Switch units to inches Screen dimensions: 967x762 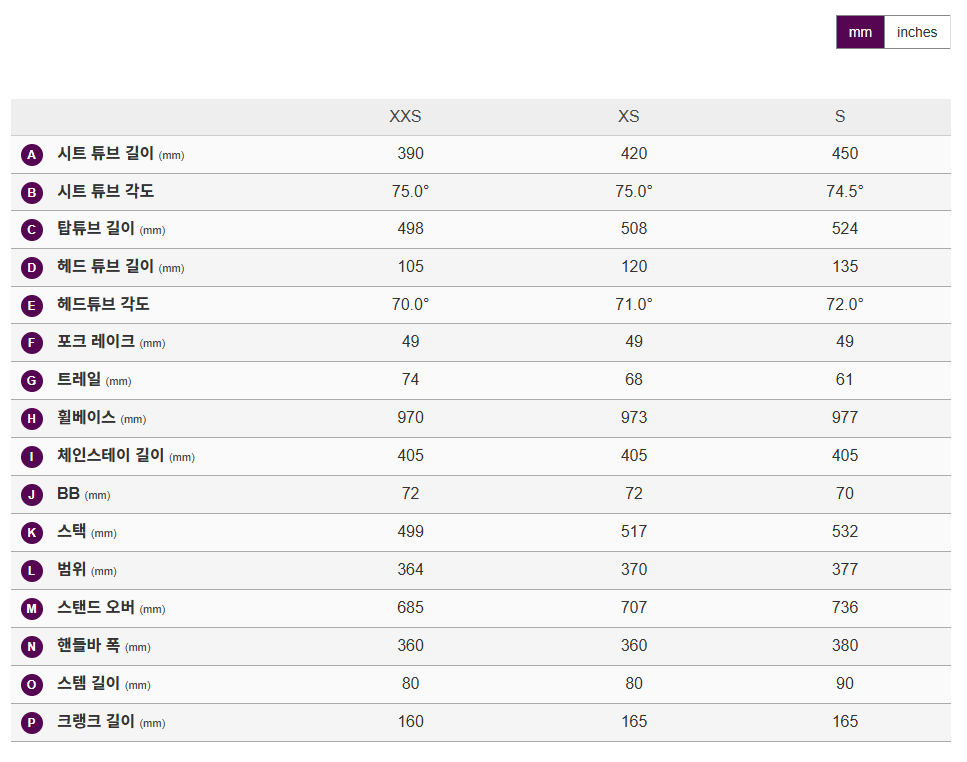[917, 32]
